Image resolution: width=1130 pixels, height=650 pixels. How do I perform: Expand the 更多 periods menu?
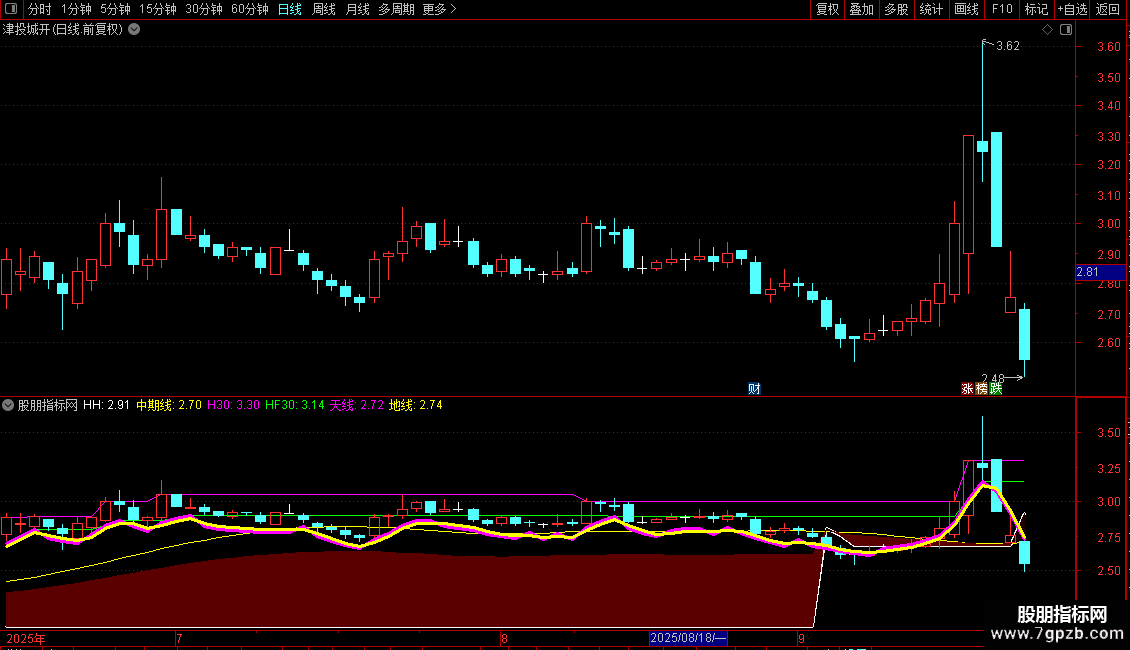(x=440, y=9)
